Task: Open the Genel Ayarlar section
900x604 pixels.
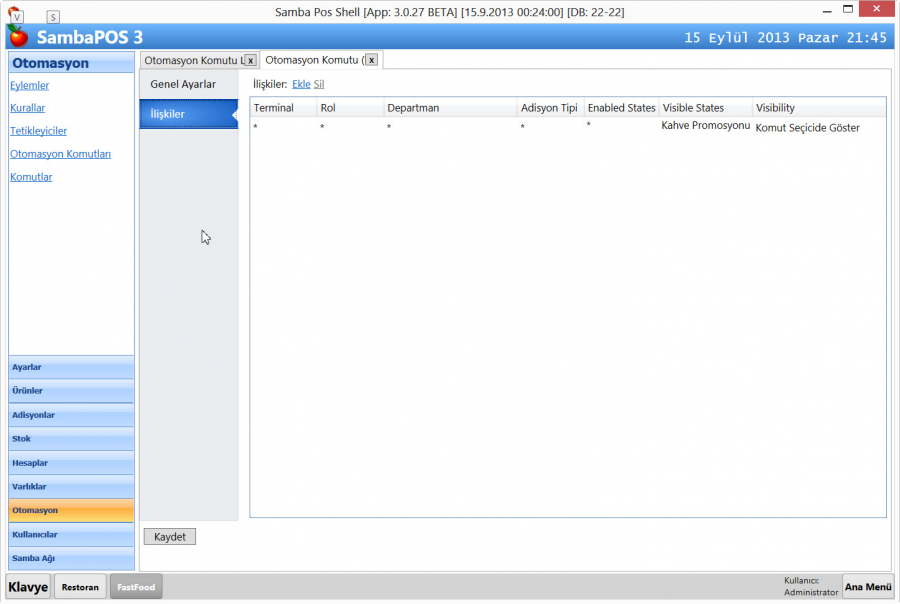Action: (x=183, y=84)
